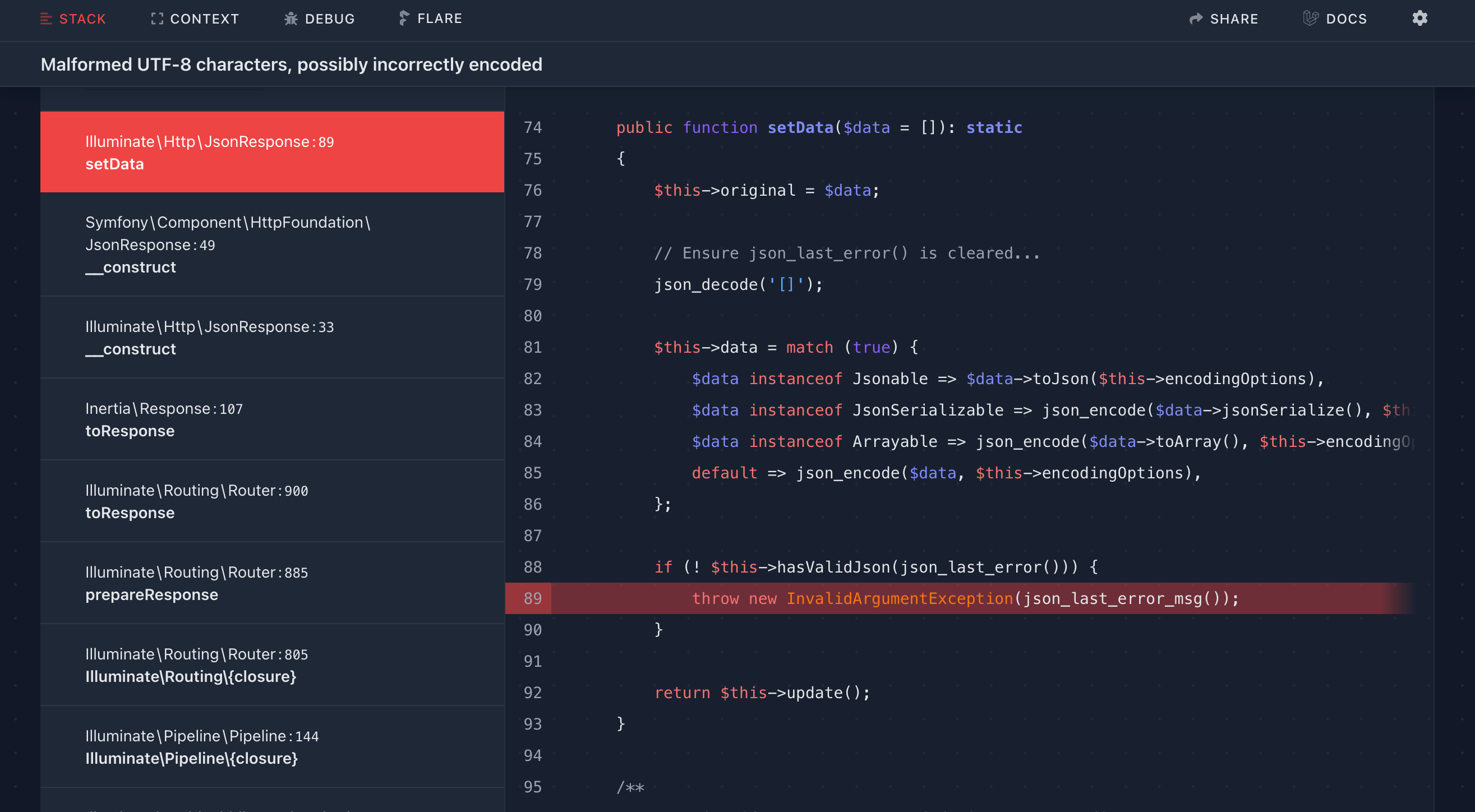Switch to the CONTEXT tab
This screenshot has width=1475, height=812.
point(204,19)
